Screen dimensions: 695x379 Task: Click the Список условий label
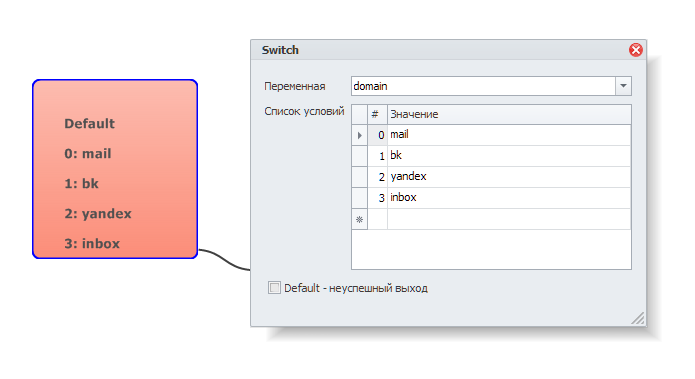pyautogui.click(x=304, y=111)
